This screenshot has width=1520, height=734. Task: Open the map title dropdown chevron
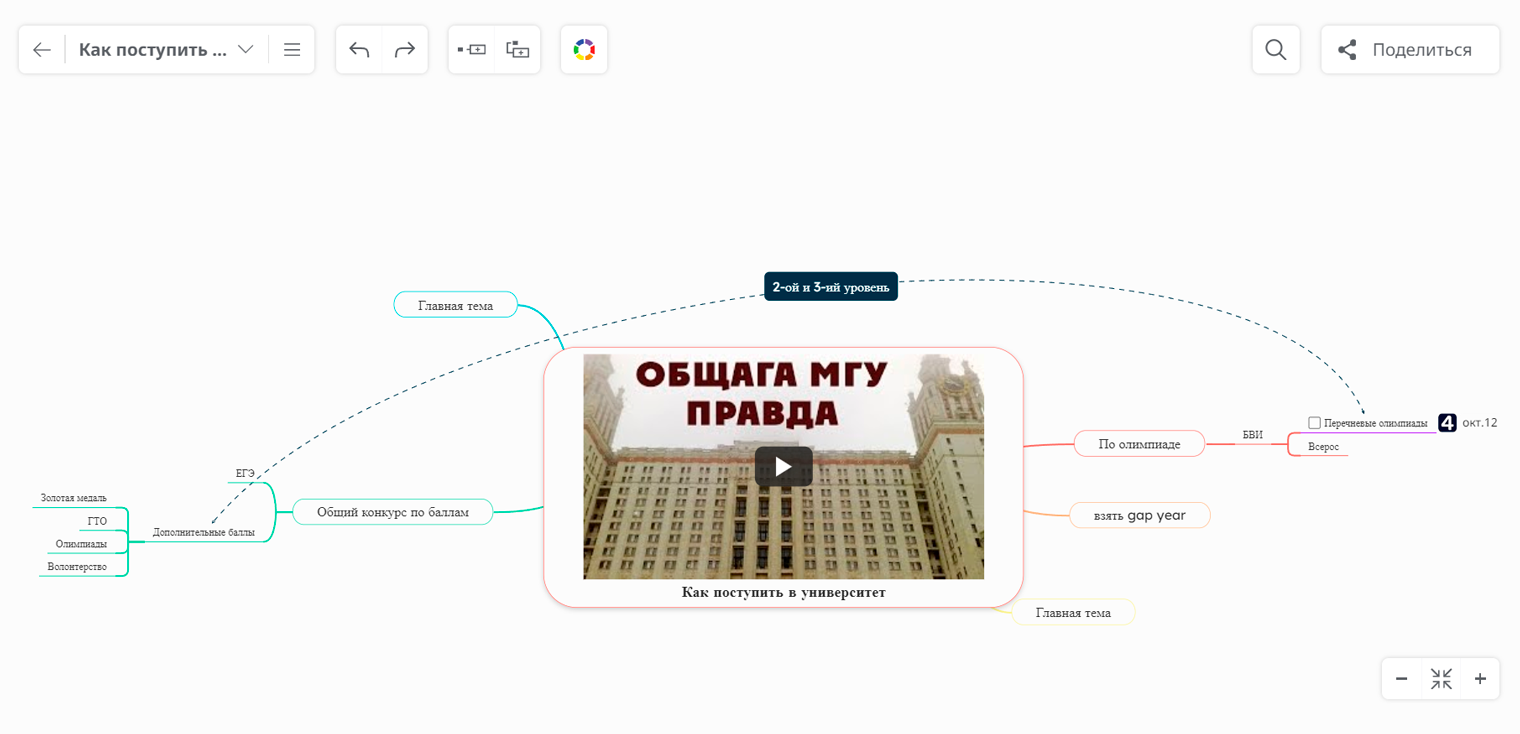(246, 50)
